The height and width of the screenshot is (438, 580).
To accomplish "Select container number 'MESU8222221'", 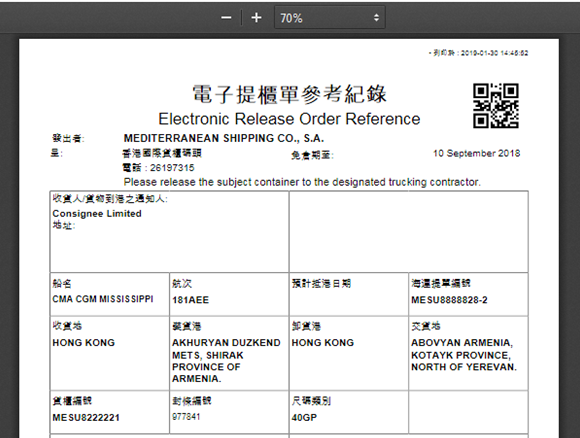I will [86, 418].
